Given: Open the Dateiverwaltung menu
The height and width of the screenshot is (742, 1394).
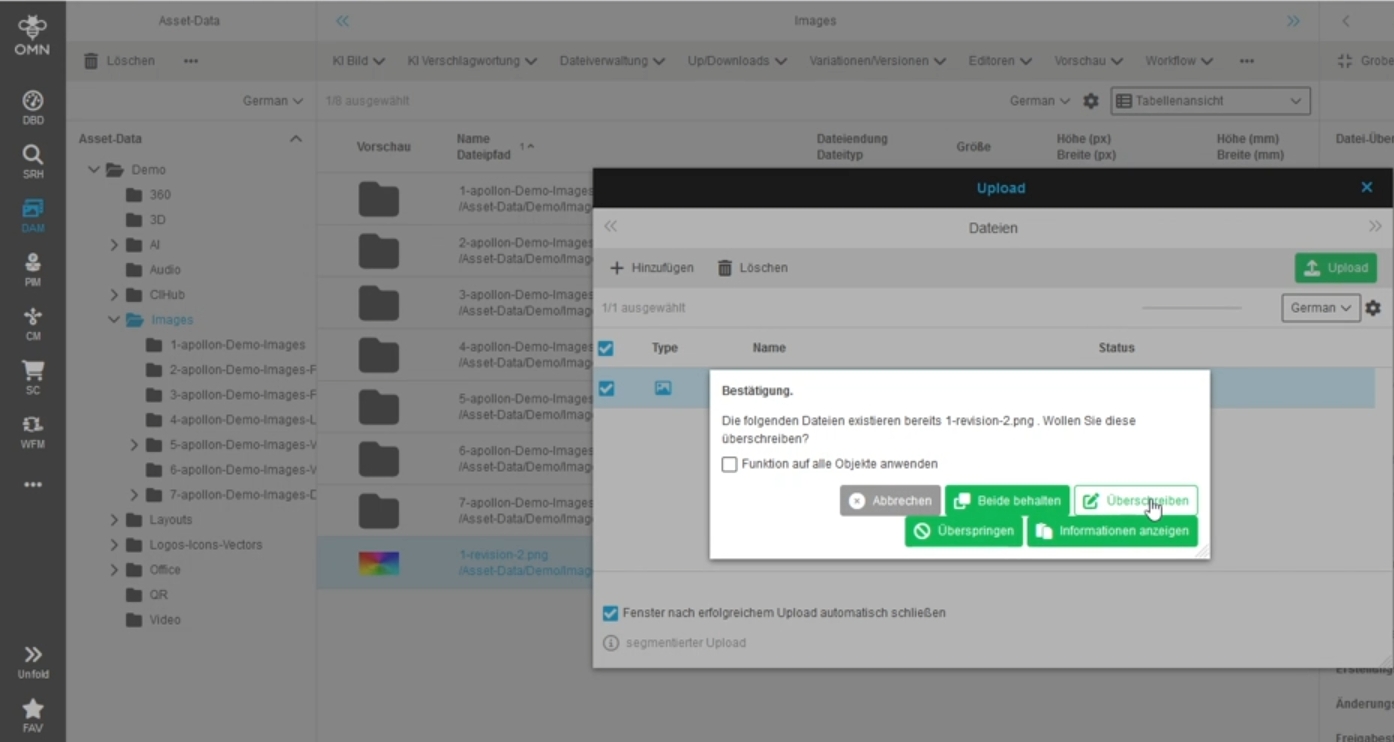Looking at the screenshot, I should [x=612, y=61].
